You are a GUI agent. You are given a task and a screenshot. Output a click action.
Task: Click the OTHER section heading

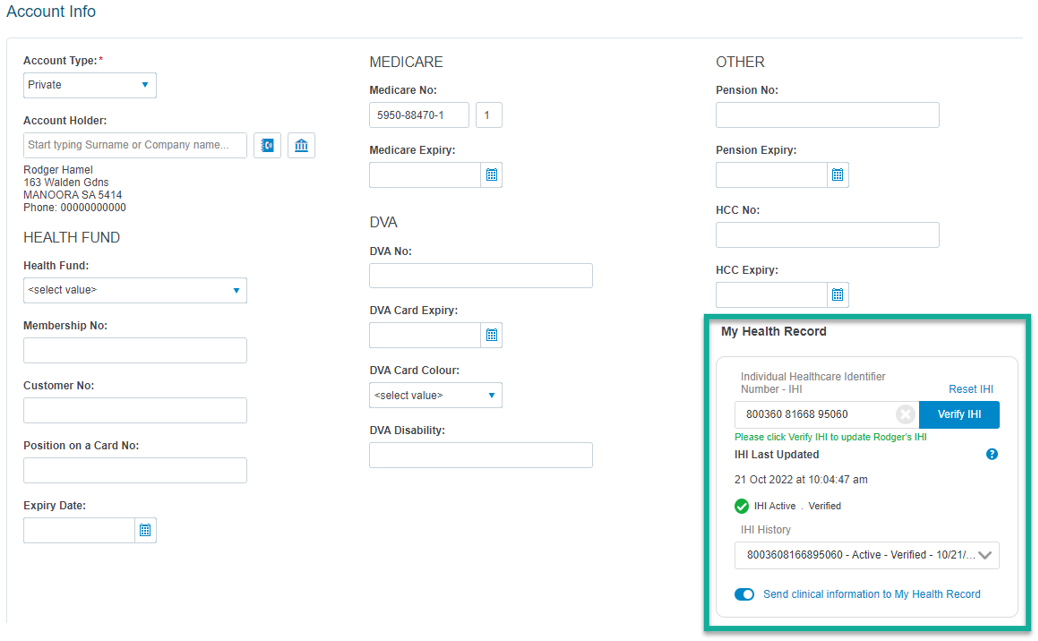pyautogui.click(x=740, y=62)
